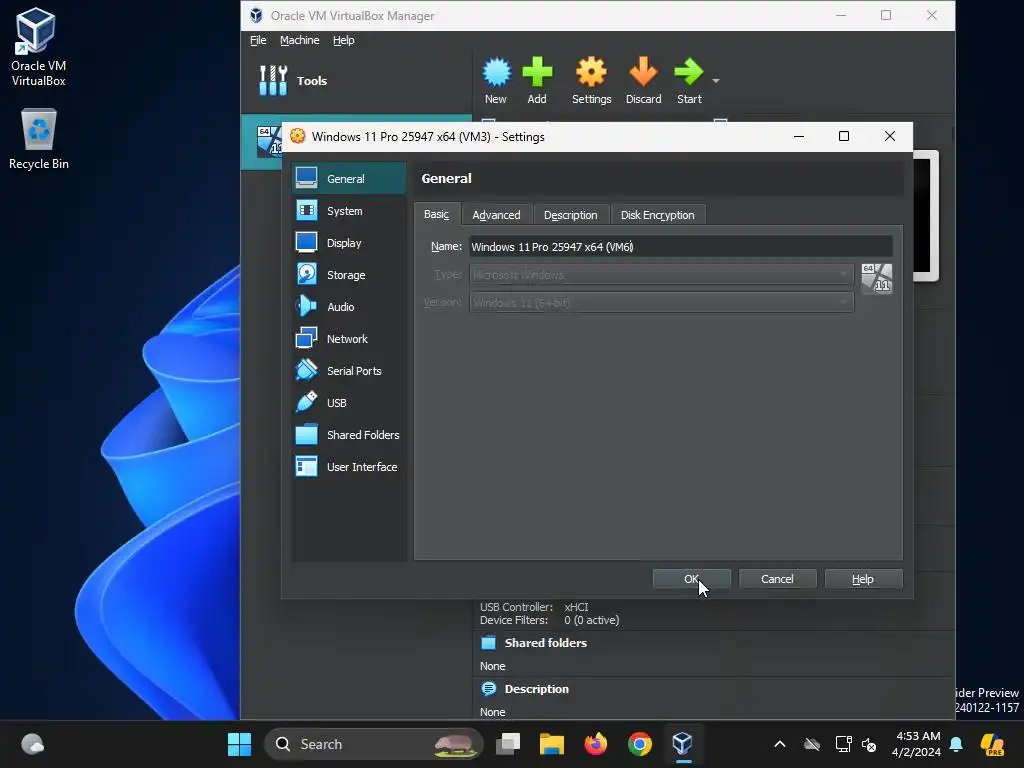Screen dimensions: 1024x768
Task: Launch Chrome from the taskbar
Action: pos(640,744)
